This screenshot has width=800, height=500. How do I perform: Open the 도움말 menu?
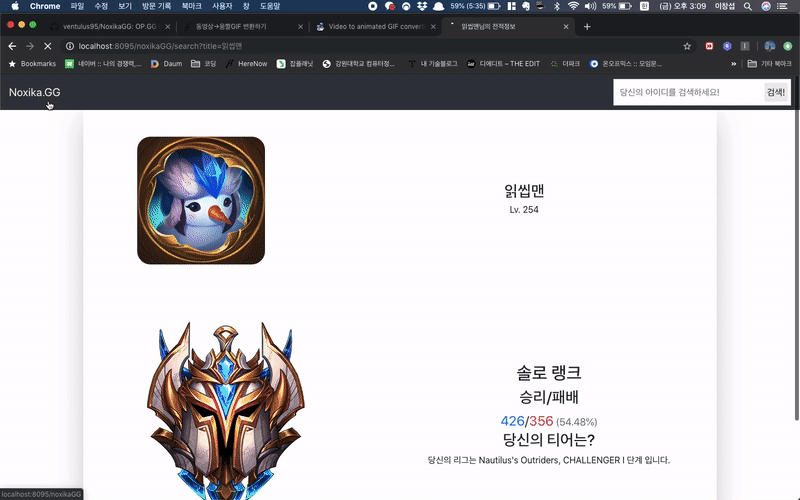pyautogui.click(x=270, y=6)
